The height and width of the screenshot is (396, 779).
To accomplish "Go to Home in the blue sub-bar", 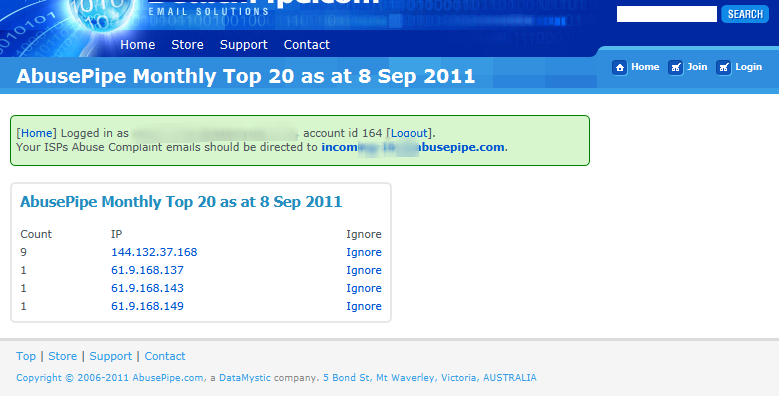I will [x=645, y=67].
